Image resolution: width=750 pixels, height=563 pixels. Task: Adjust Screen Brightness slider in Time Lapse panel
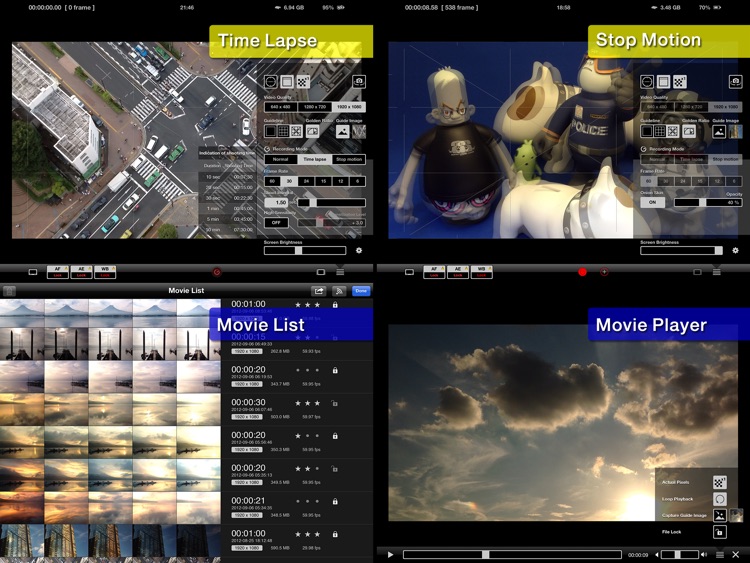click(x=305, y=250)
